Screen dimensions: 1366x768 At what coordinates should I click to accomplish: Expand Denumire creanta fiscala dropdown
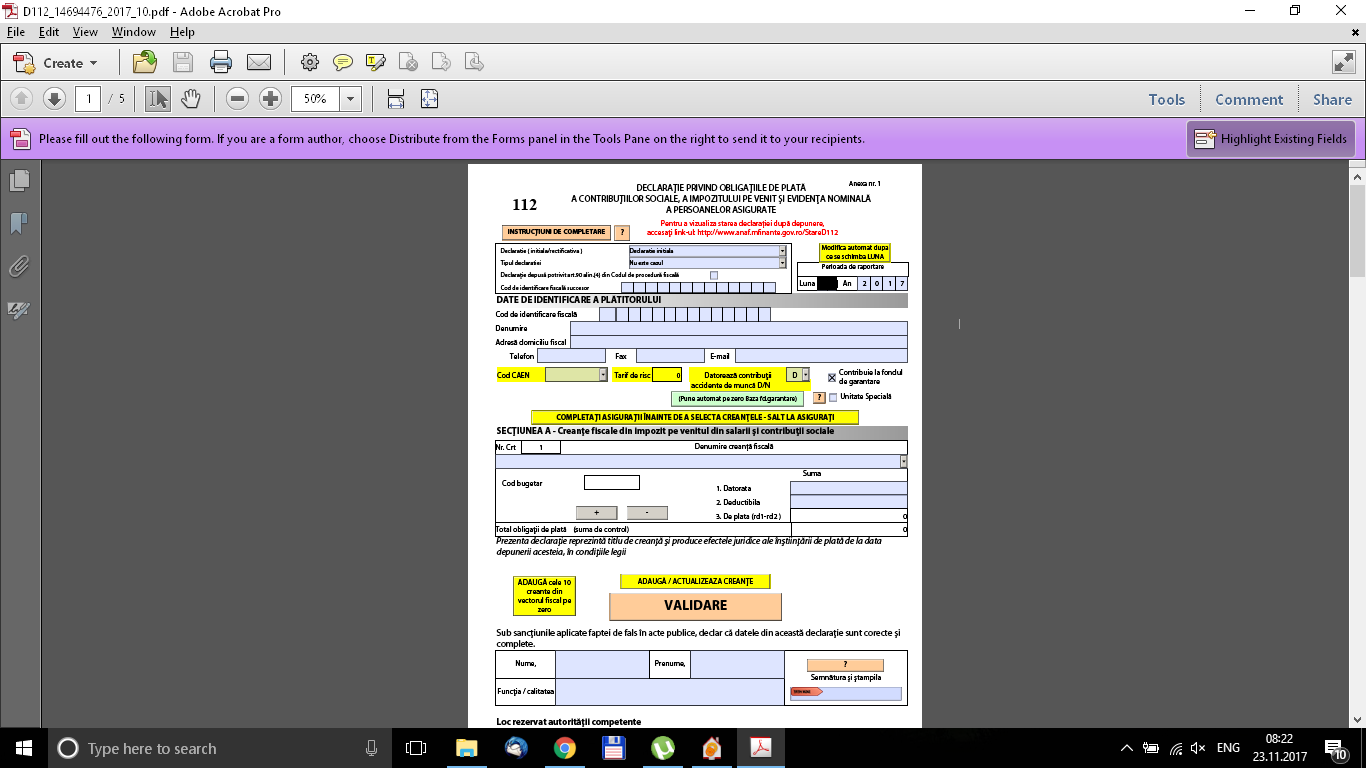903,461
